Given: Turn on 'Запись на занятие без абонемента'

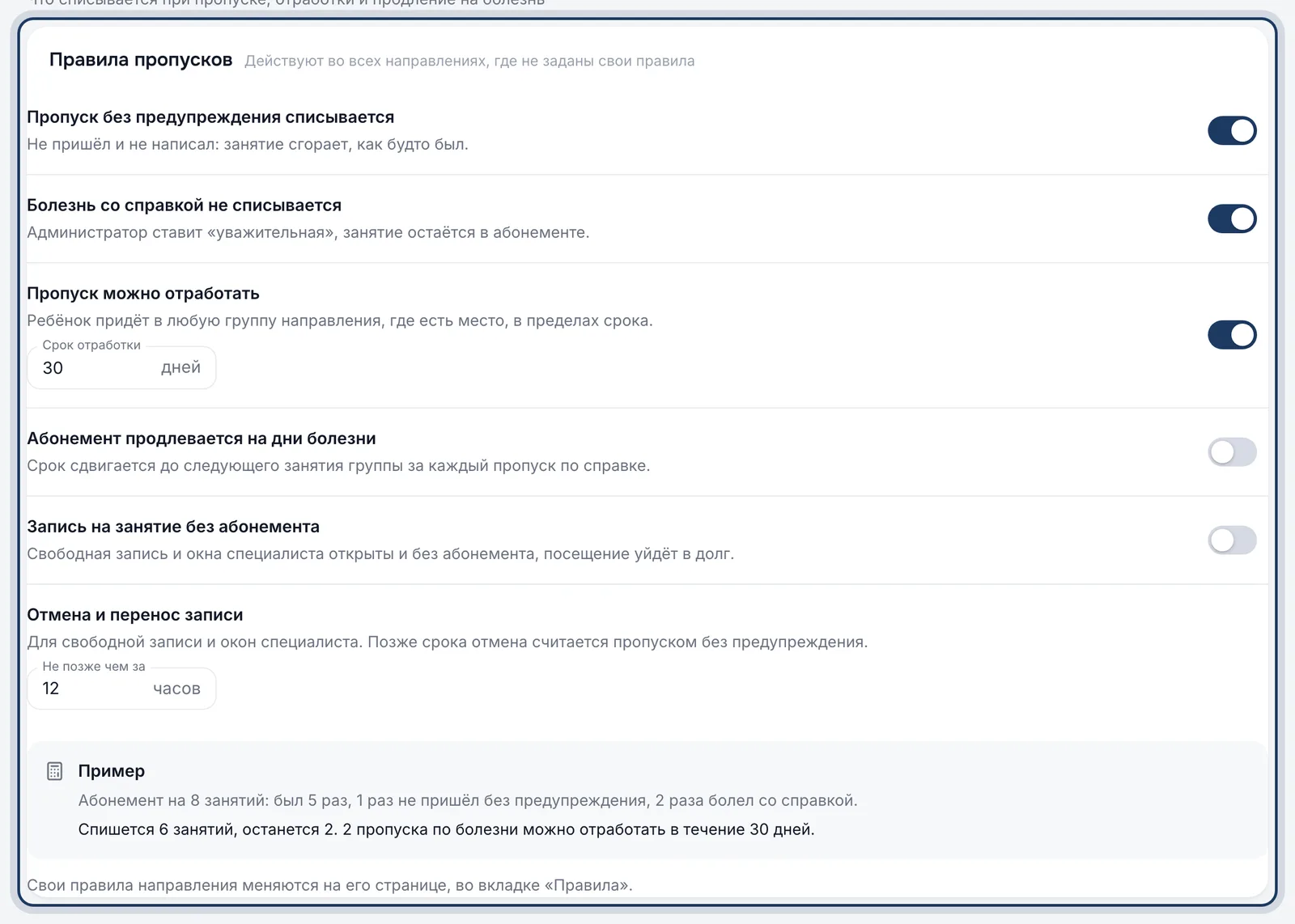Looking at the screenshot, I should 1232,540.
